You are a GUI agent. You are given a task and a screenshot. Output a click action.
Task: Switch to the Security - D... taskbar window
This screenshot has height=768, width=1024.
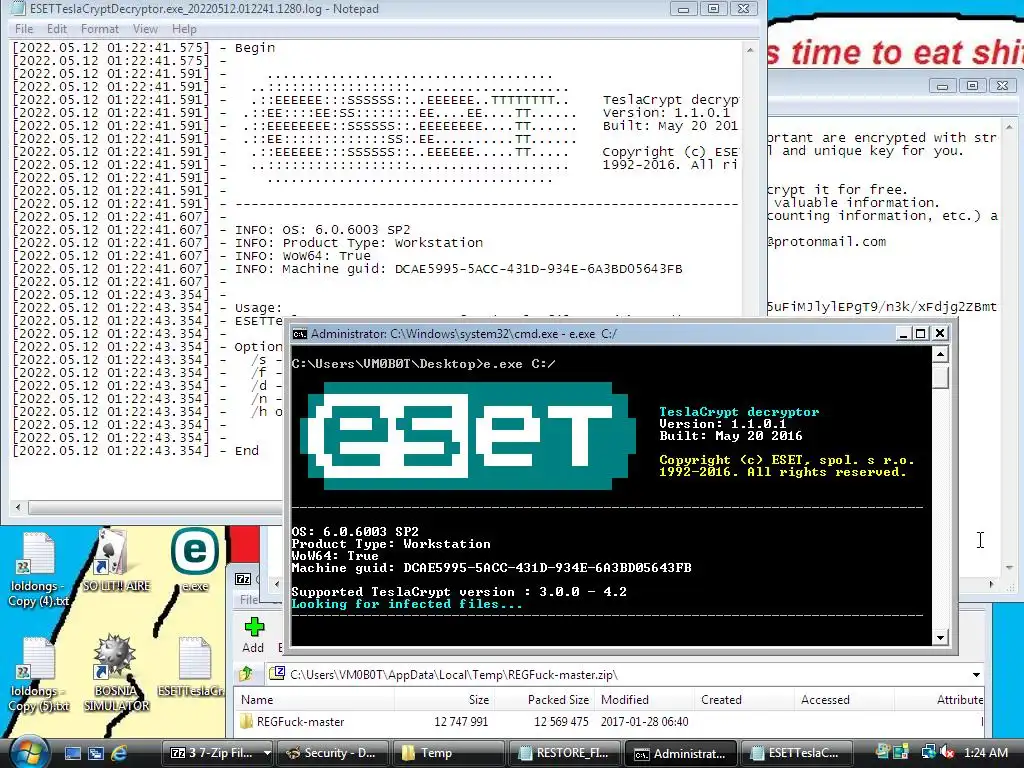point(333,753)
